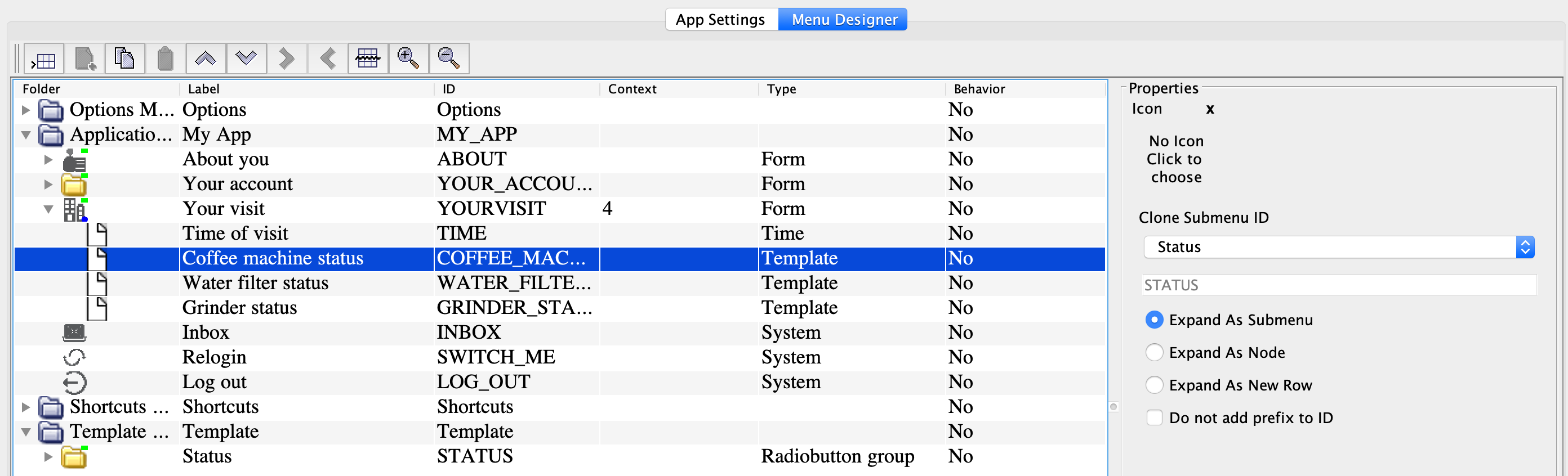Open the Menu Designer tab
This screenshot has height=476, width=1568.
tap(844, 20)
